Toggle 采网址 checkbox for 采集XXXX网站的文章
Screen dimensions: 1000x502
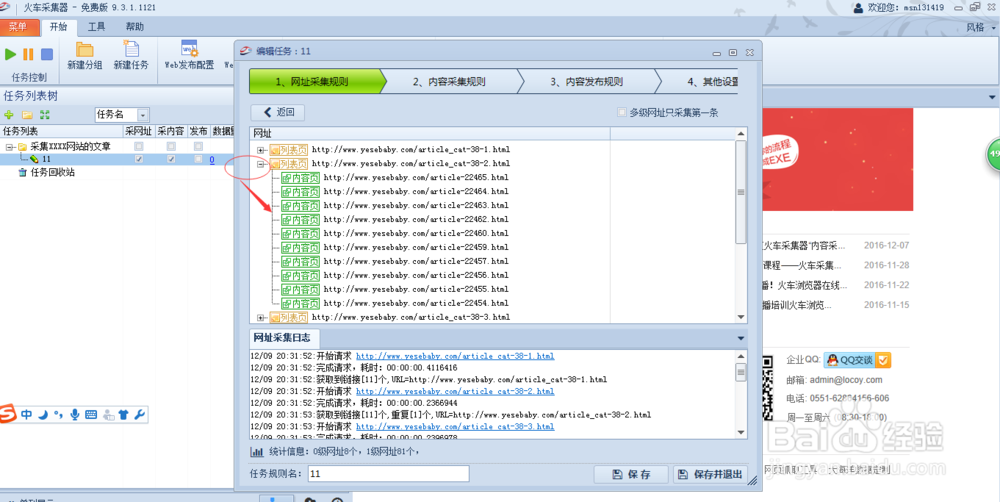click(x=138, y=146)
